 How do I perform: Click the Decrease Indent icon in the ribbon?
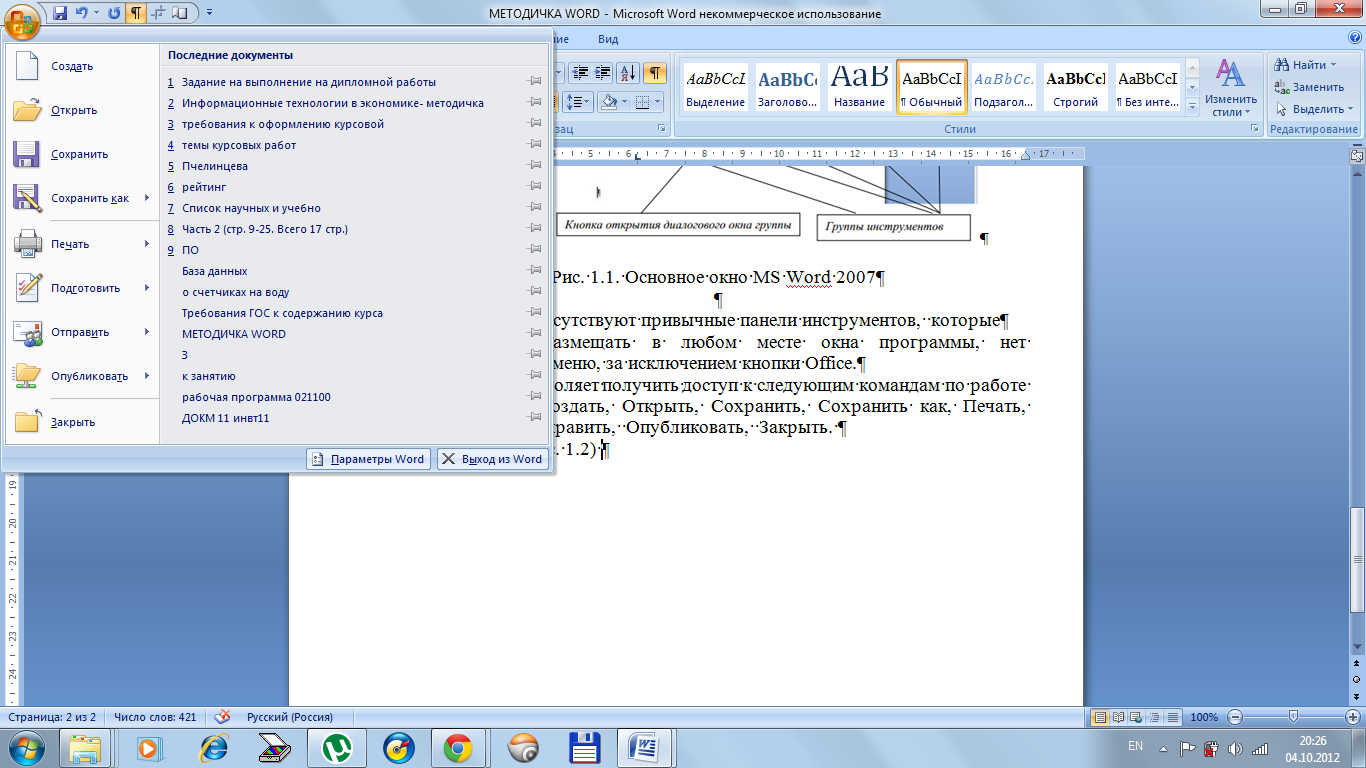point(580,72)
